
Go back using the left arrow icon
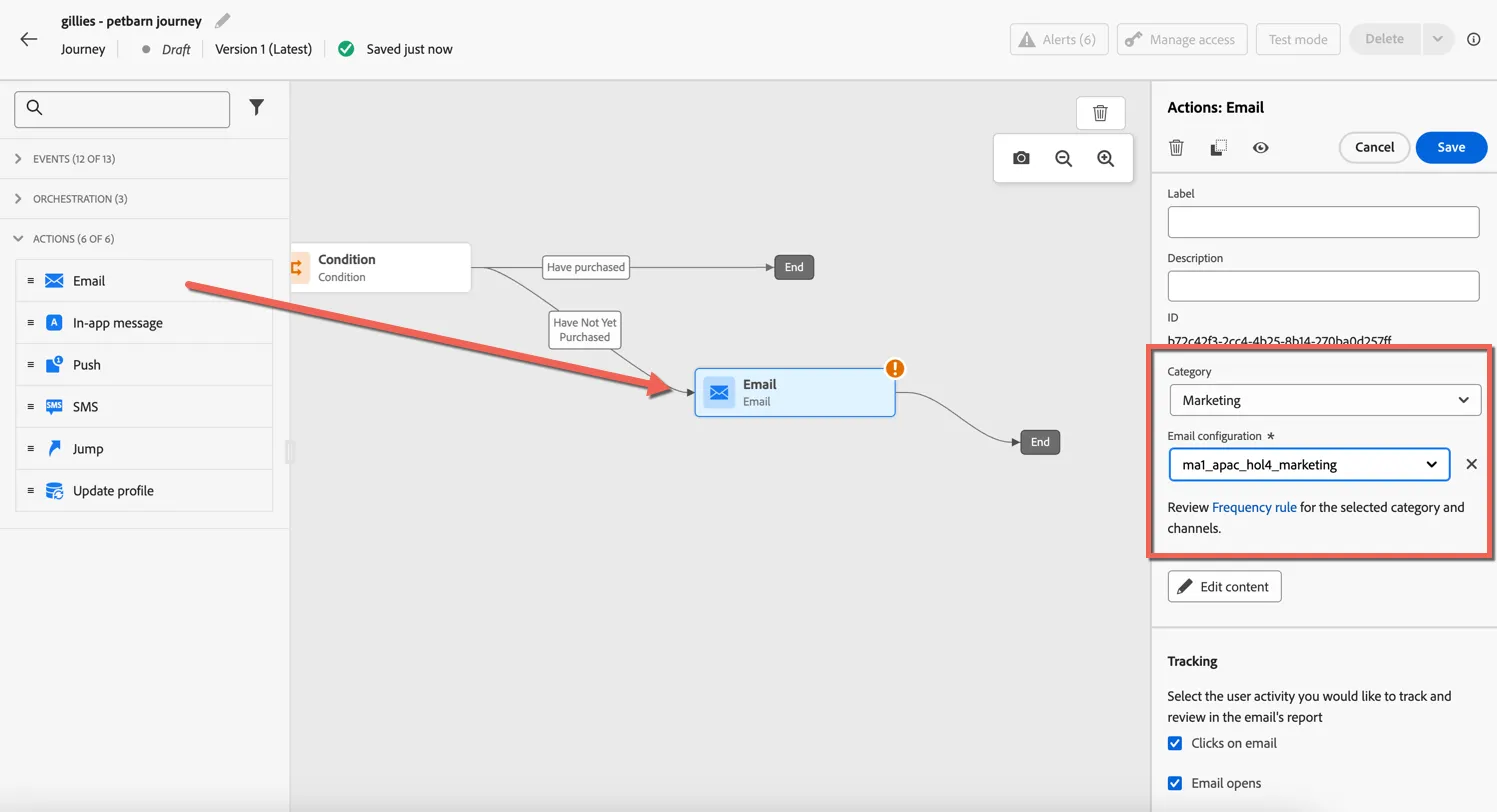(28, 40)
